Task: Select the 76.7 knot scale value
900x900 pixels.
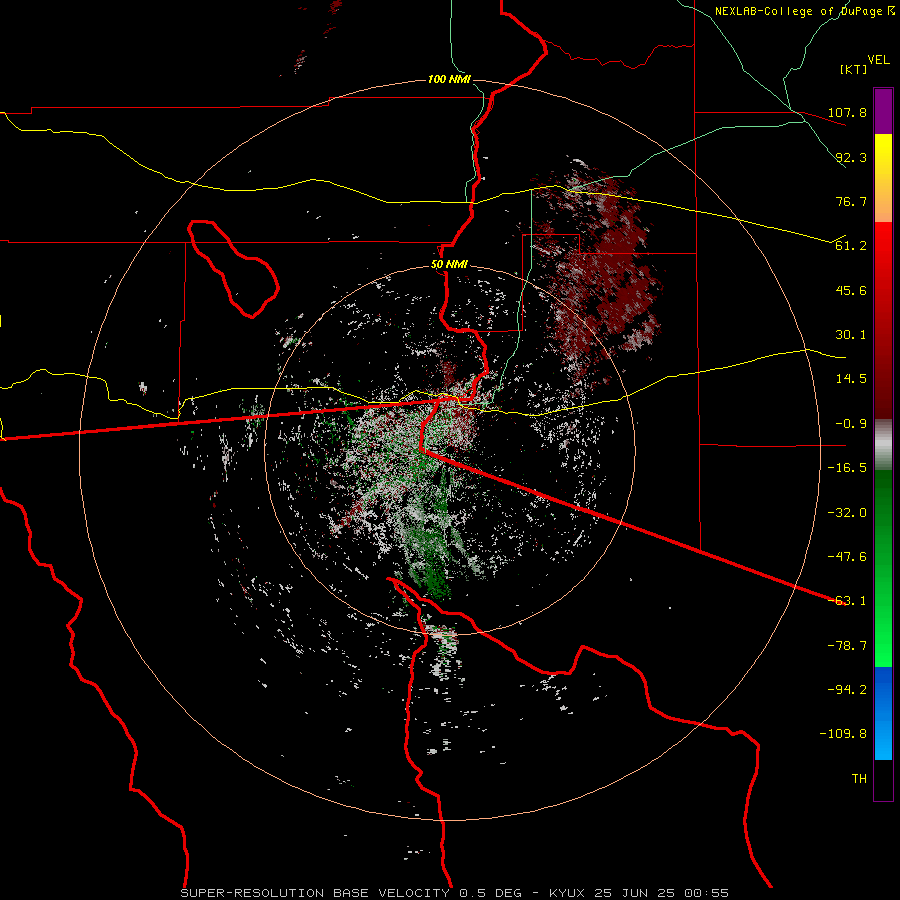Action: (851, 201)
